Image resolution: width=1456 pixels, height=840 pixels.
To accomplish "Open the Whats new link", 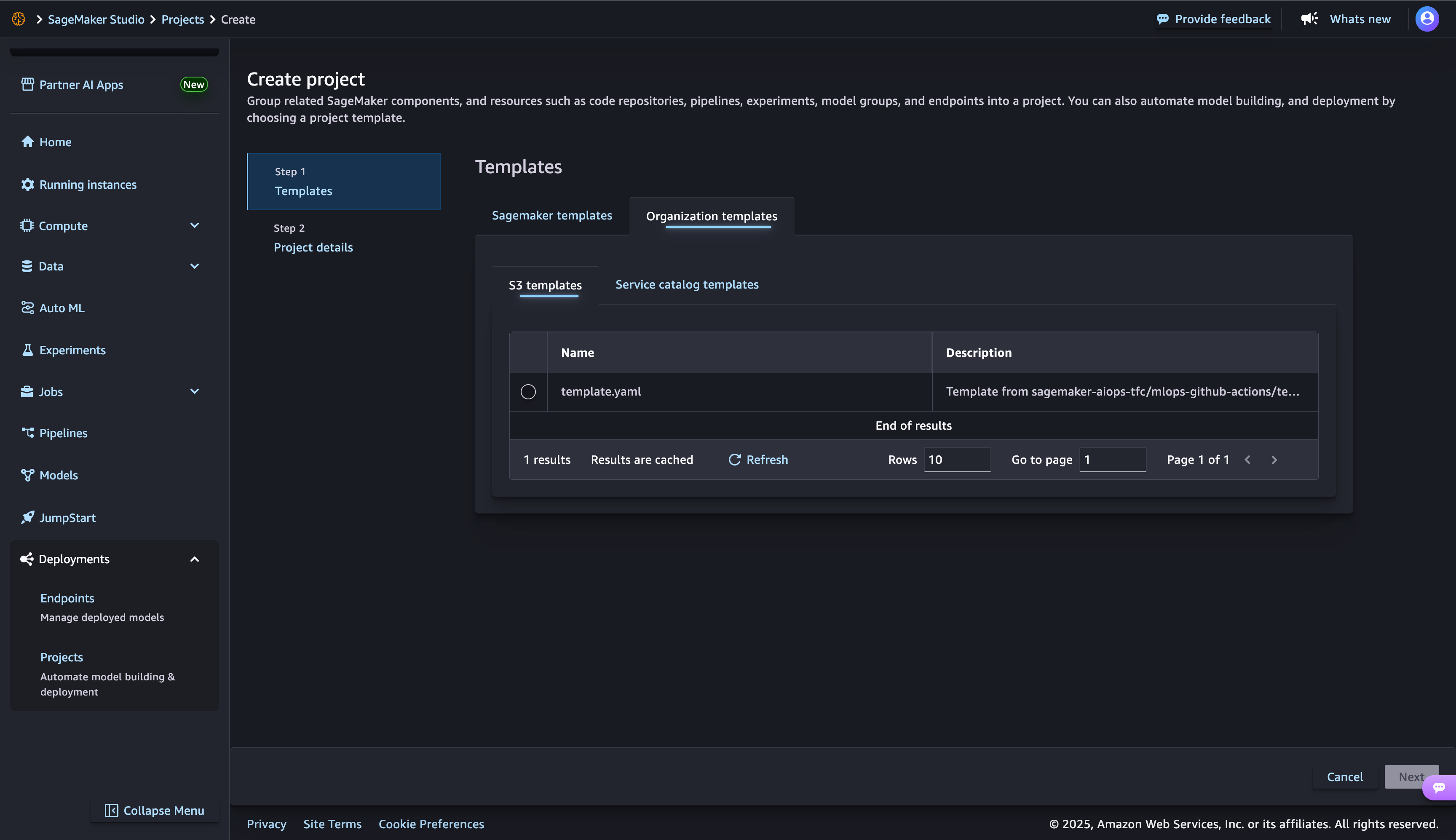I will point(1346,19).
